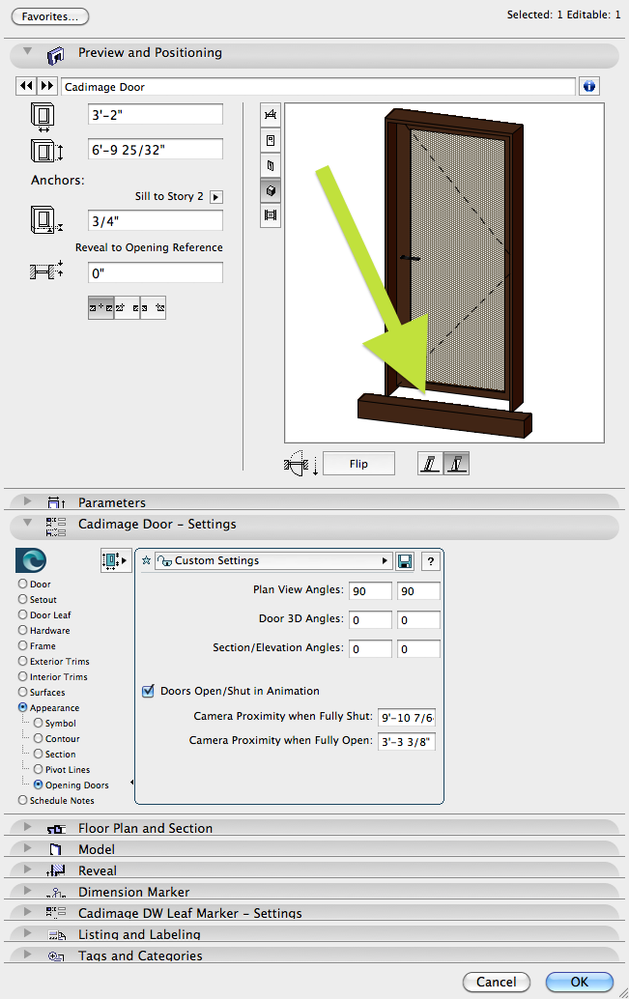The height and width of the screenshot is (999, 629).
Task: Select the preview picture icon below 3D view
Action: pos(270,215)
